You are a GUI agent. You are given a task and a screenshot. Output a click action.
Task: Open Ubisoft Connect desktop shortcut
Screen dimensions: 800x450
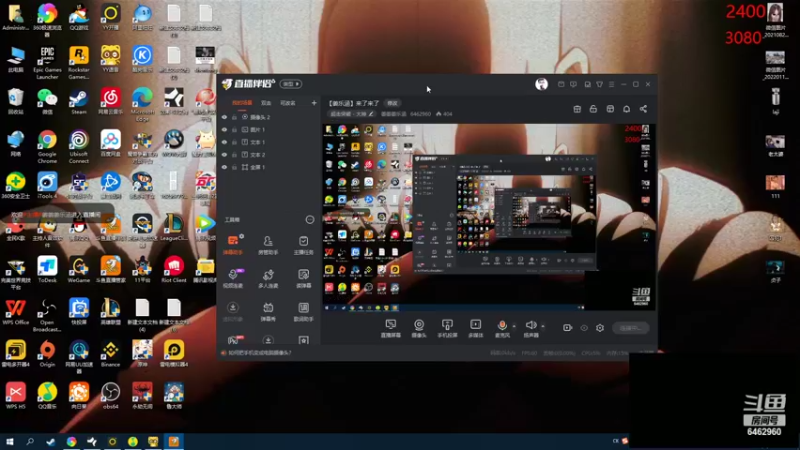click(79, 147)
